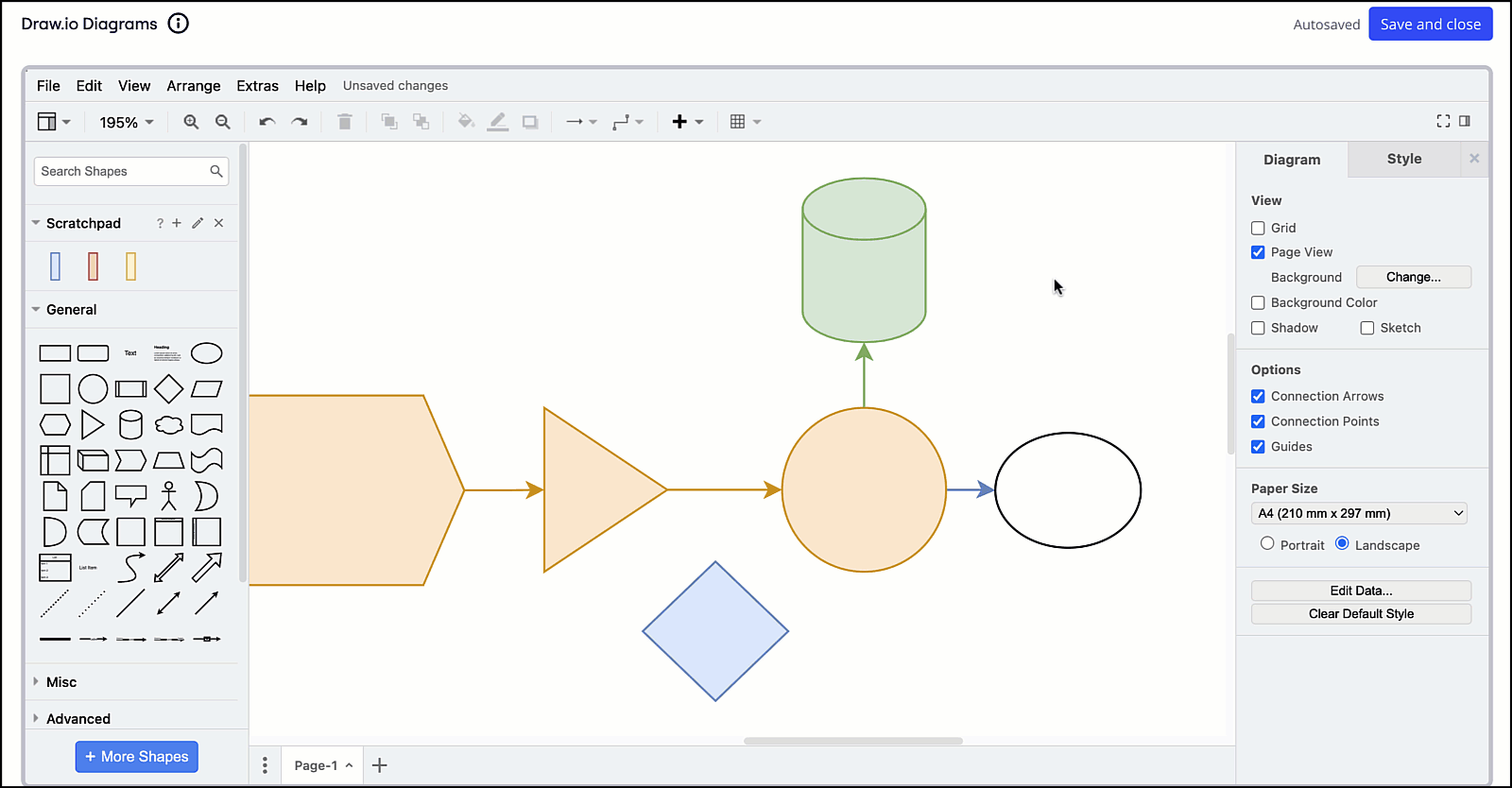Select Portrait orientation
Image resolution: width=1512 pixels, height=788 pixels.
[x=1267, y=544]
